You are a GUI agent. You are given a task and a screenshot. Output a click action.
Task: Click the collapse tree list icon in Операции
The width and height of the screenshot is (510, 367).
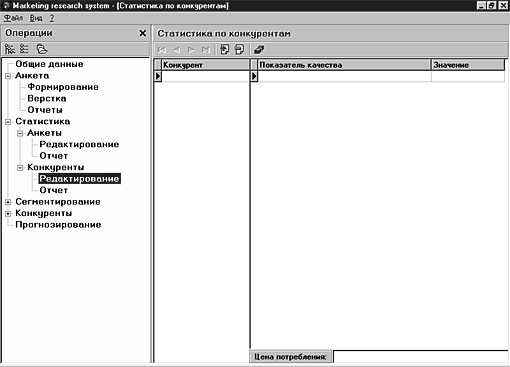(x=24, y=49)
